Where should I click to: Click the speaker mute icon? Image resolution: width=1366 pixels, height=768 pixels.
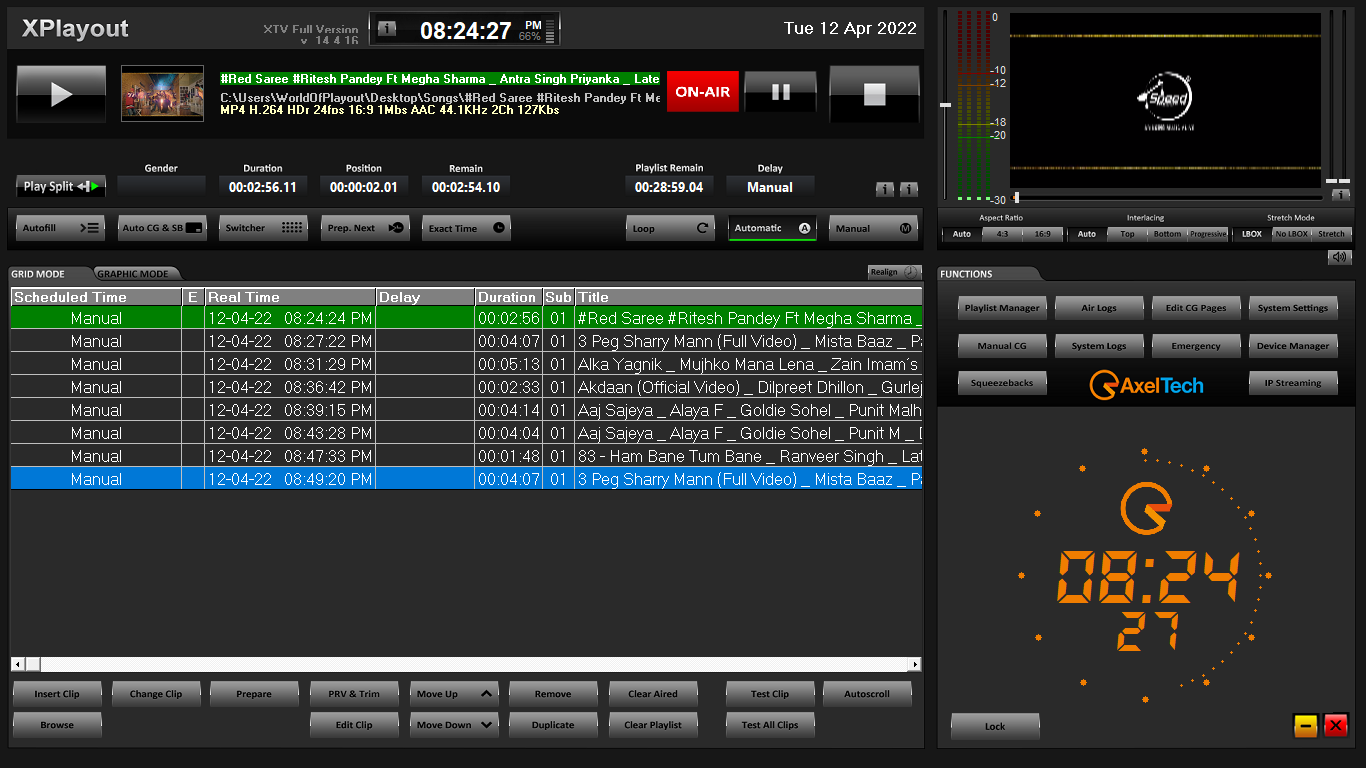[1339, 257]
